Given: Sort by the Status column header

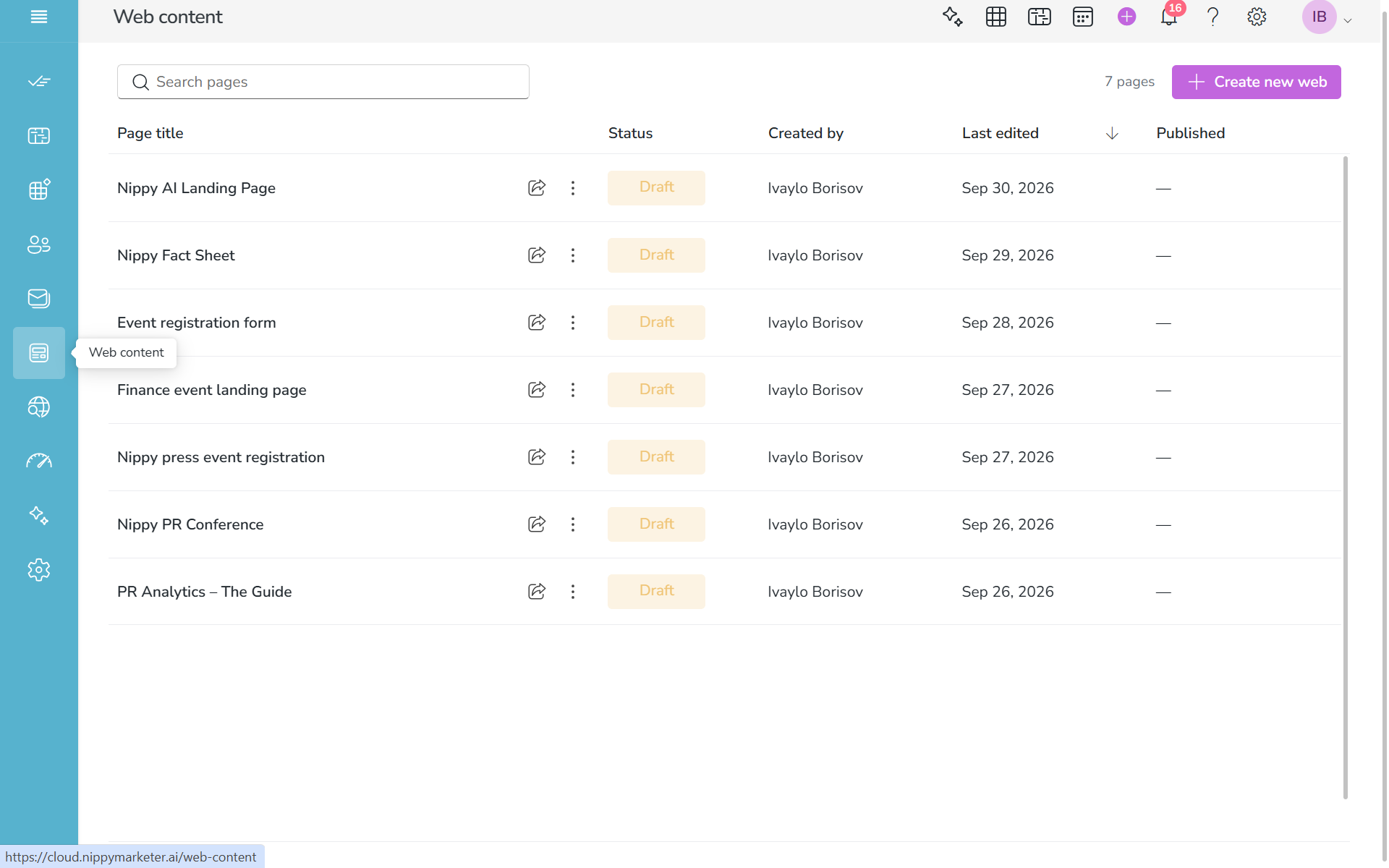Looking at the screenshot, I should click(630, 133).
